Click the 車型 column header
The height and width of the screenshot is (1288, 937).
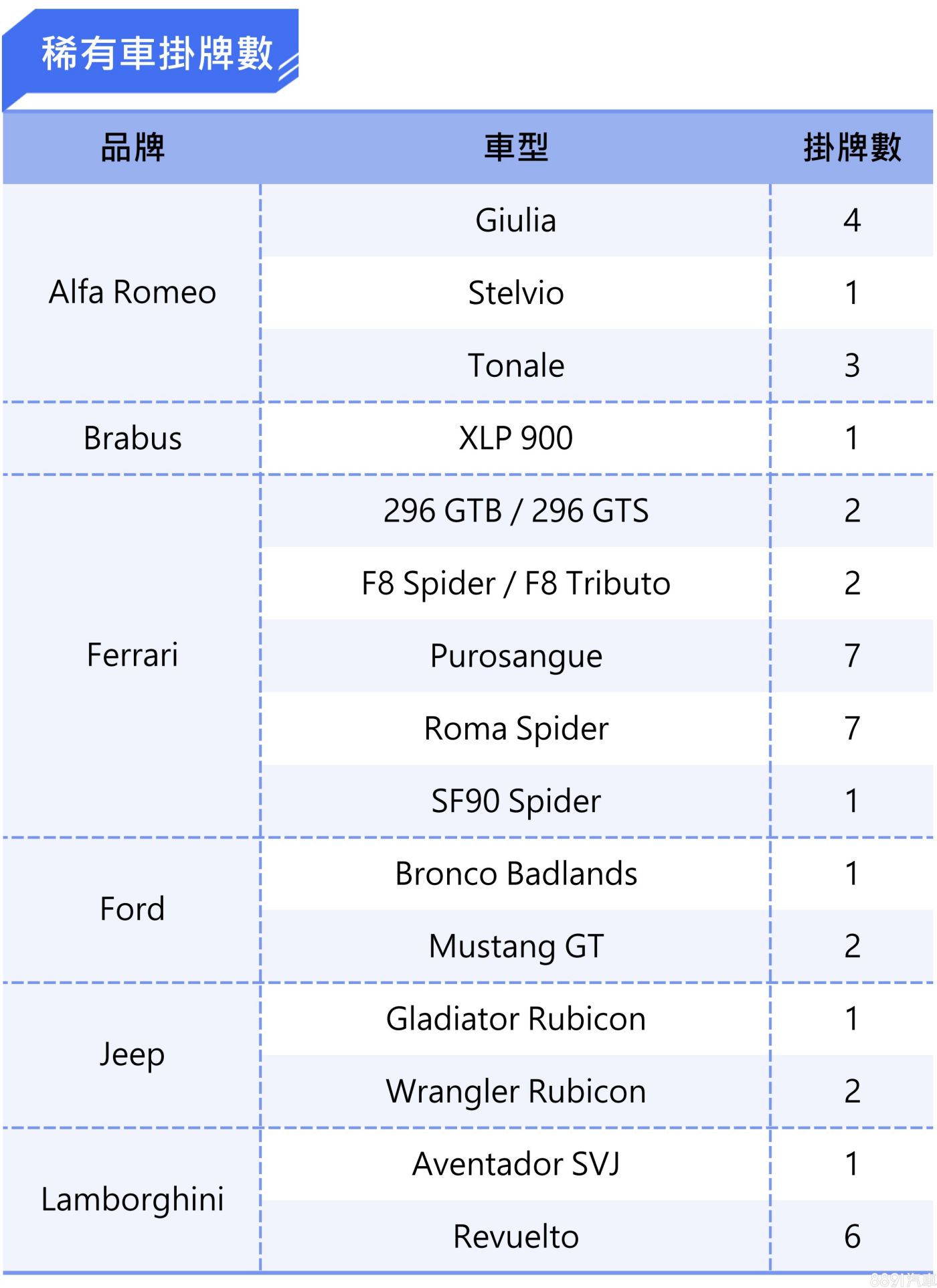coord(515,147)
